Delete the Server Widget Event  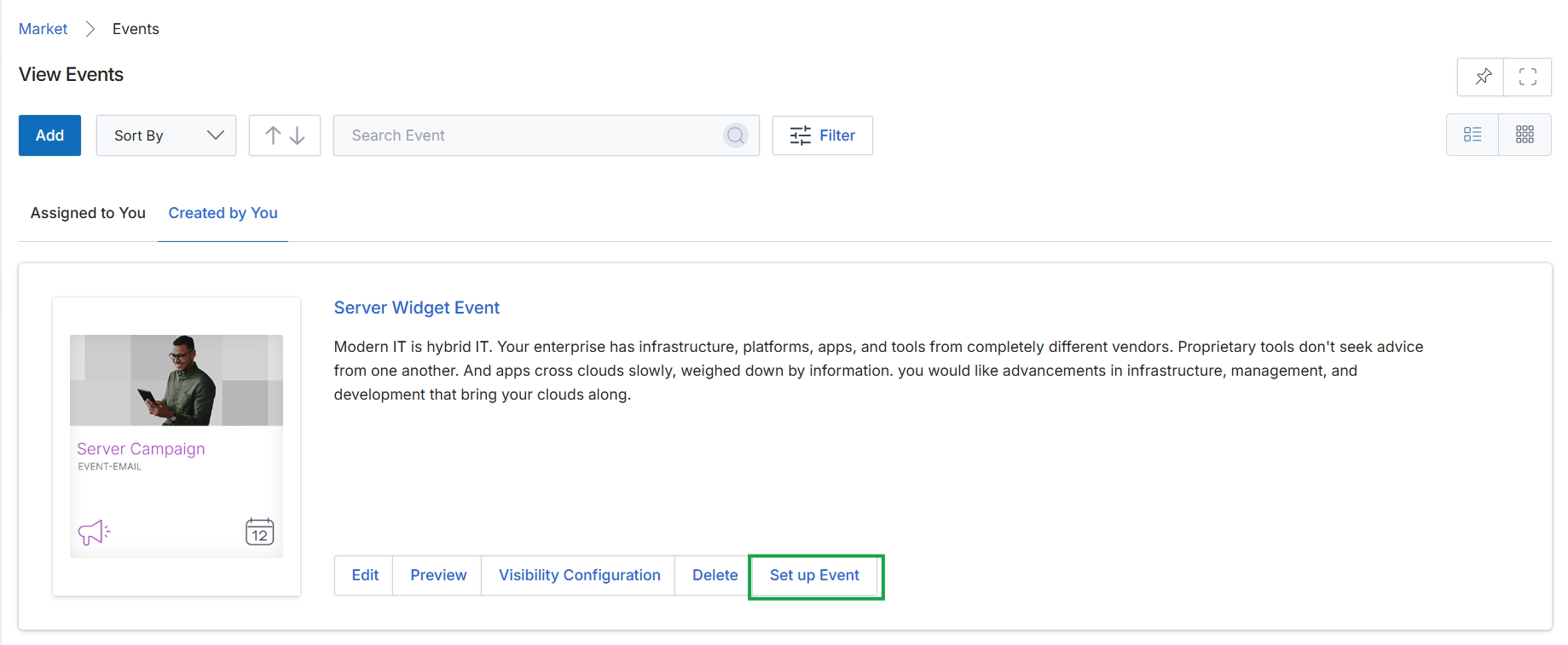pyautogui.click(x=715, y=575)
